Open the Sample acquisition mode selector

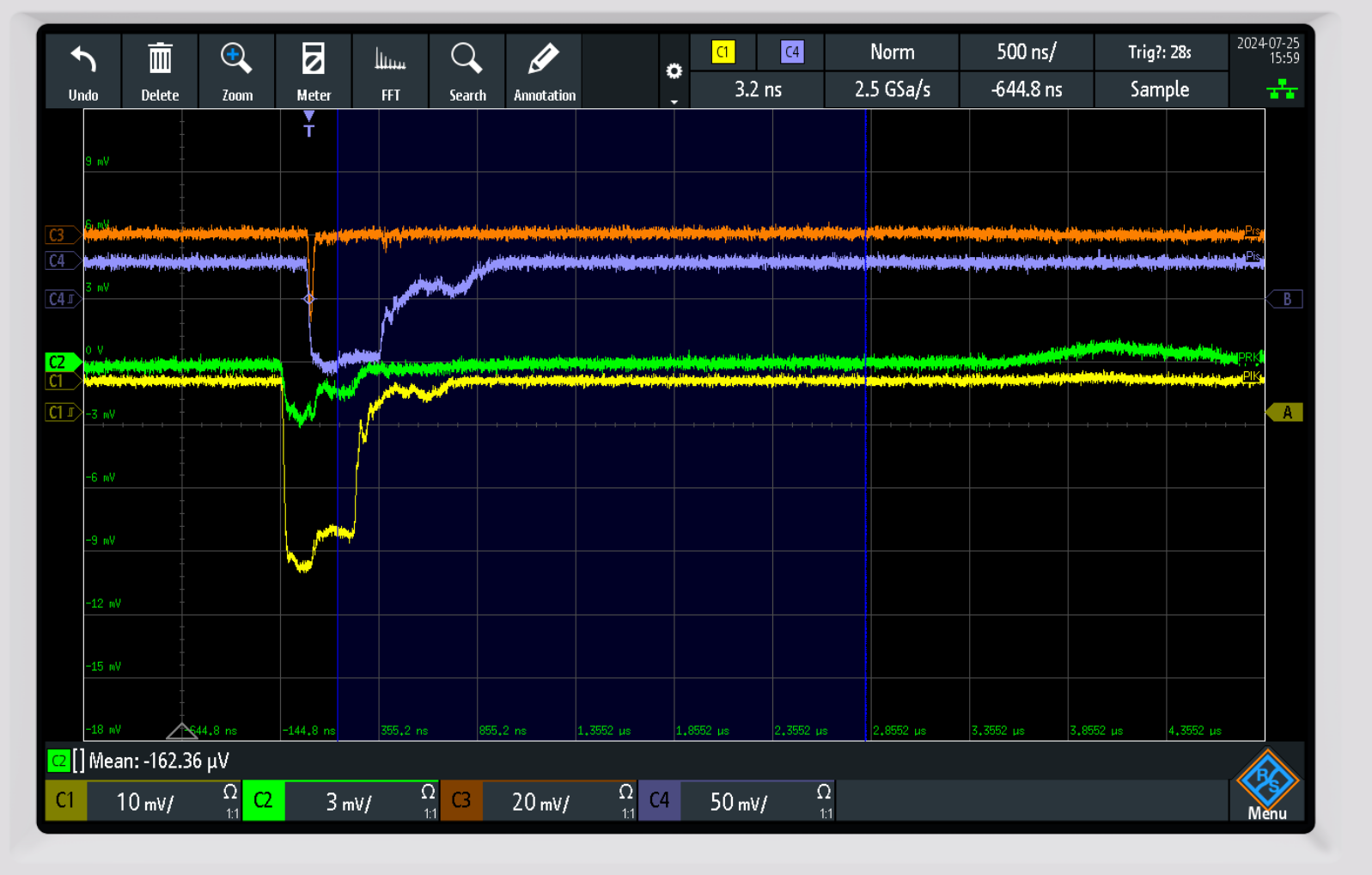point(1159,89)
